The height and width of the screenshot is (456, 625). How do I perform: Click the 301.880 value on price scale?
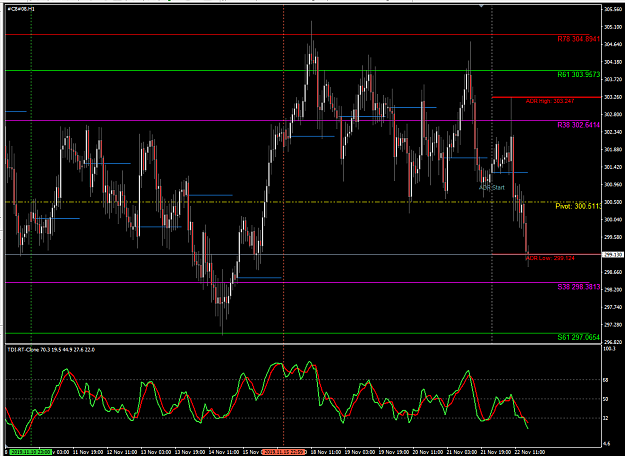point(611,149)
